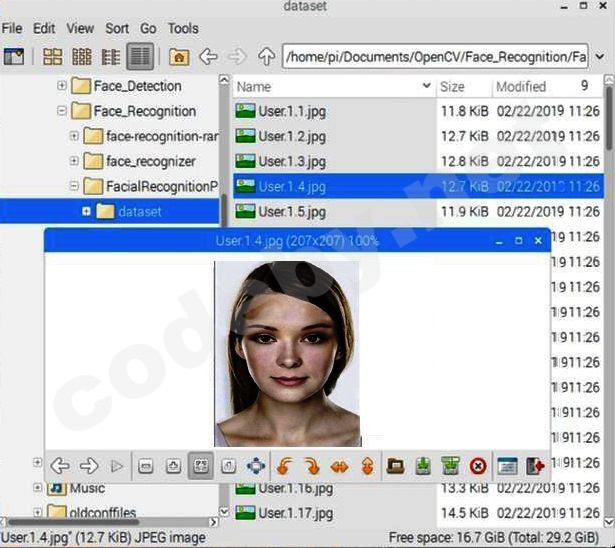The width and height of the screenshot is (615, 548).
Task: Open image viewer preferences
Action: click(x=507, y=466)
